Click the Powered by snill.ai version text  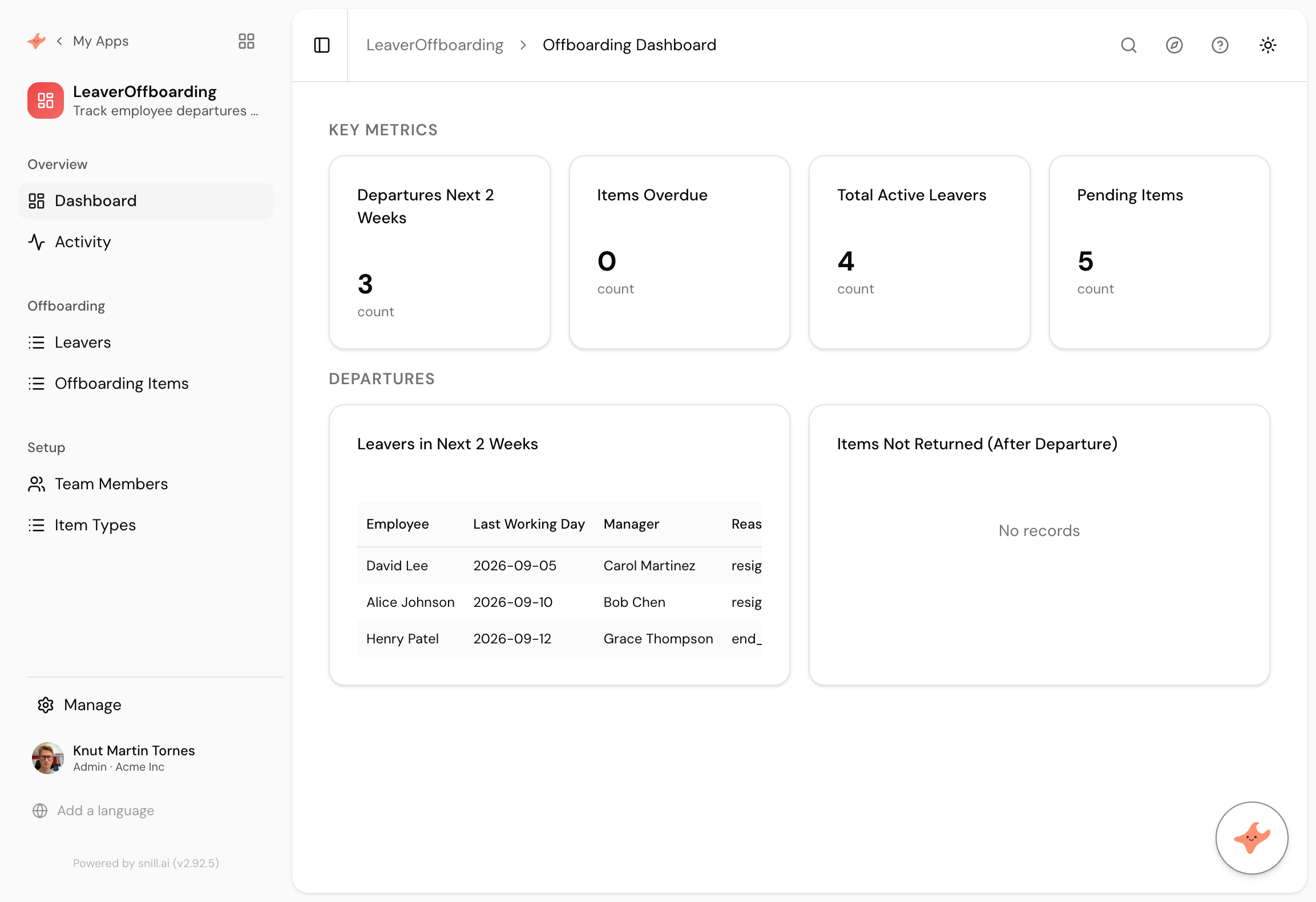click(146, 863)
